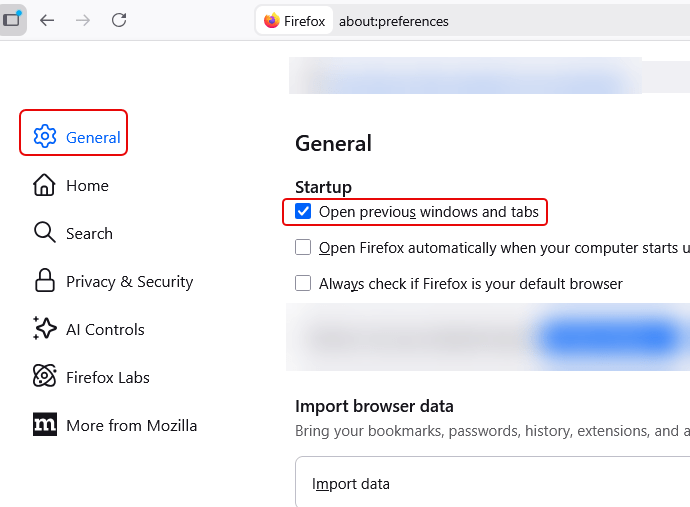The image size is (690, 507).
Task: Go back using the back arrow
Action: pos(47,20)
